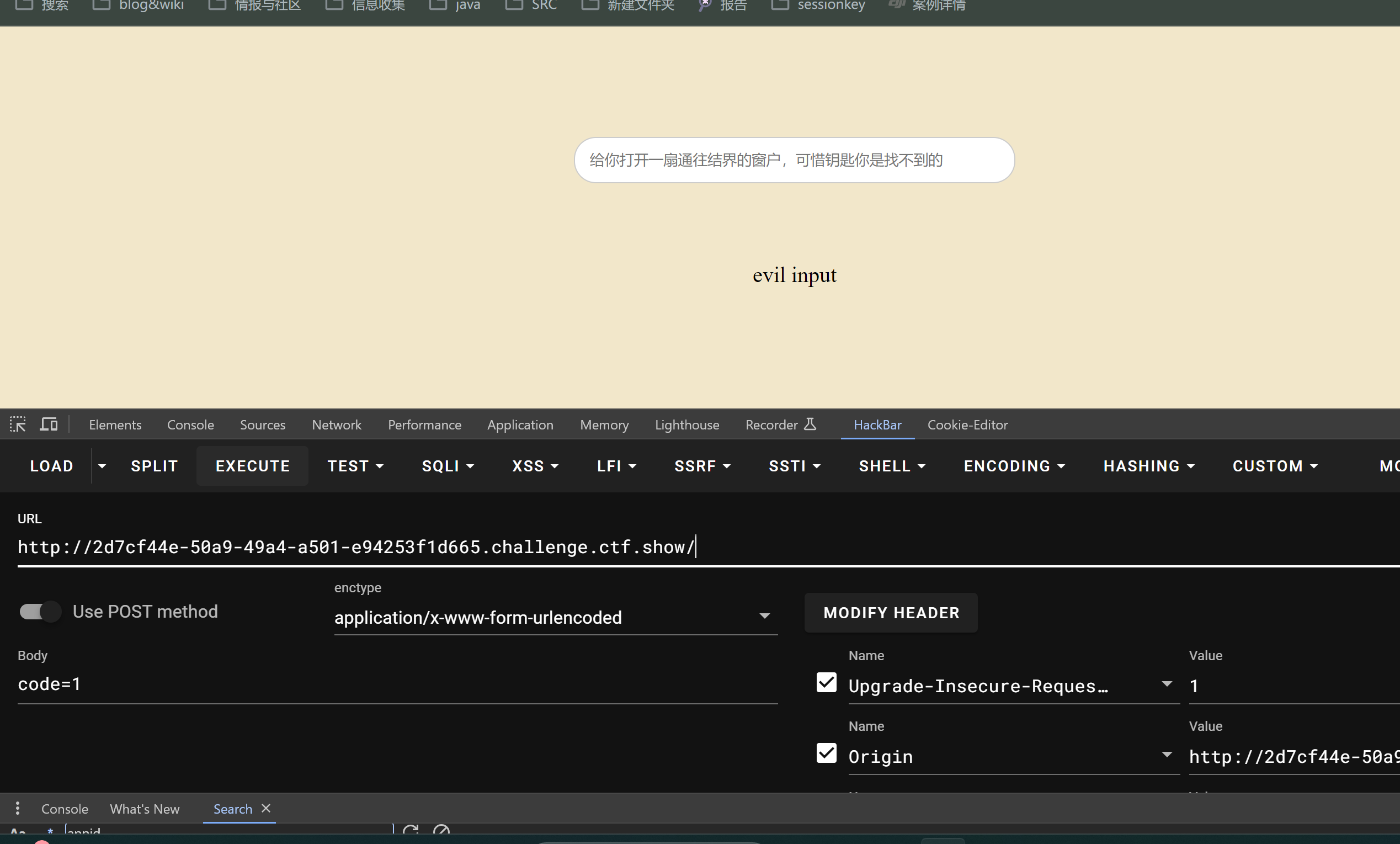1400x844 pixels.
Task: Open the Sources panel tab
Action: click(x=263, y=424)
